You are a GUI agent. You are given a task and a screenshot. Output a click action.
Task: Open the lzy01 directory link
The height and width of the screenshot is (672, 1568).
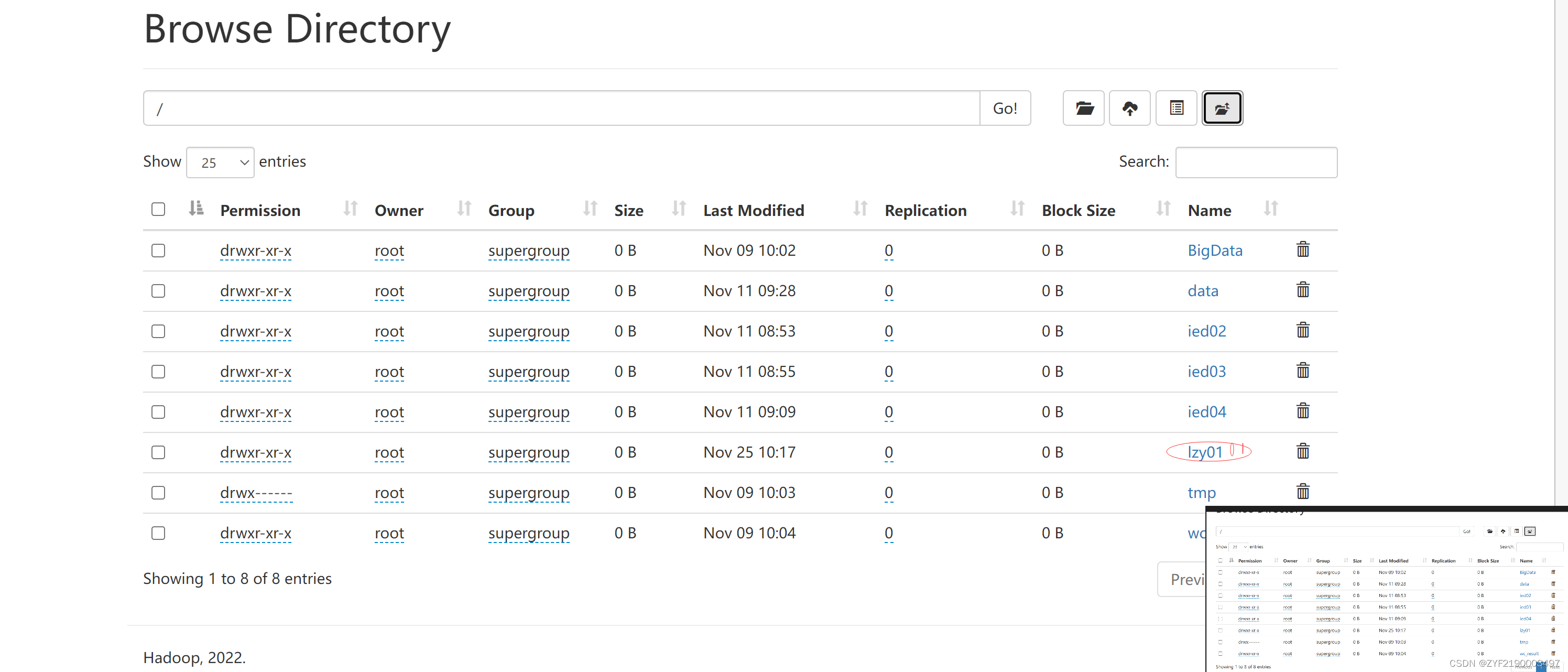point(1204,452)
